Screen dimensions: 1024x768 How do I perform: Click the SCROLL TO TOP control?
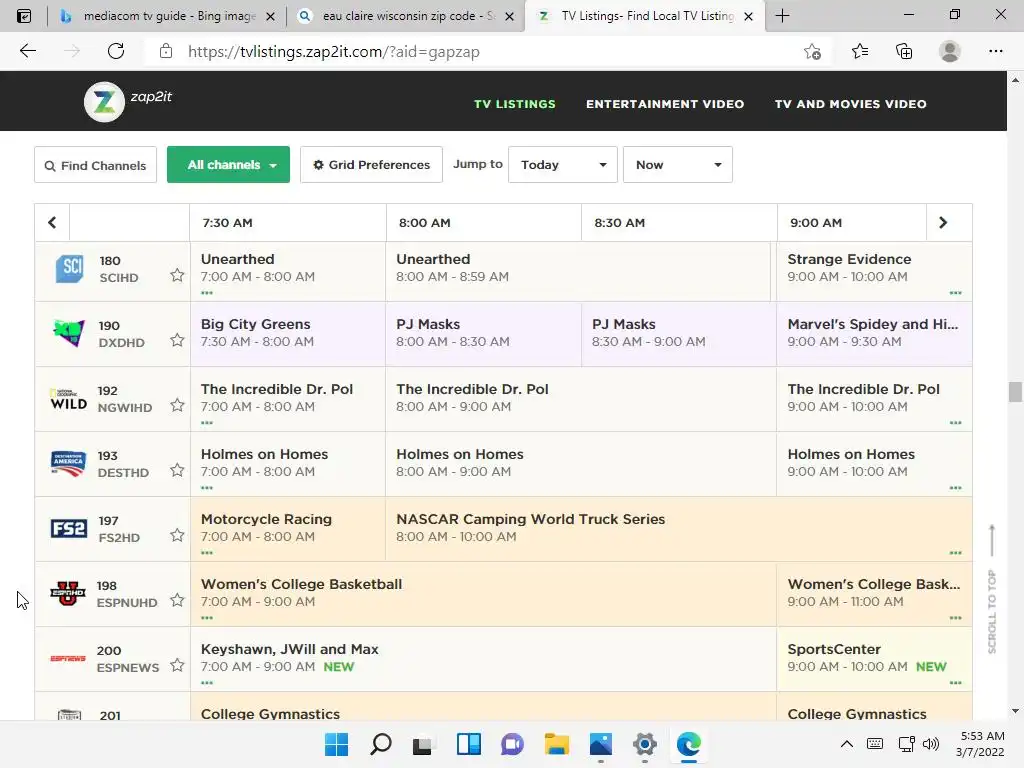992,589
